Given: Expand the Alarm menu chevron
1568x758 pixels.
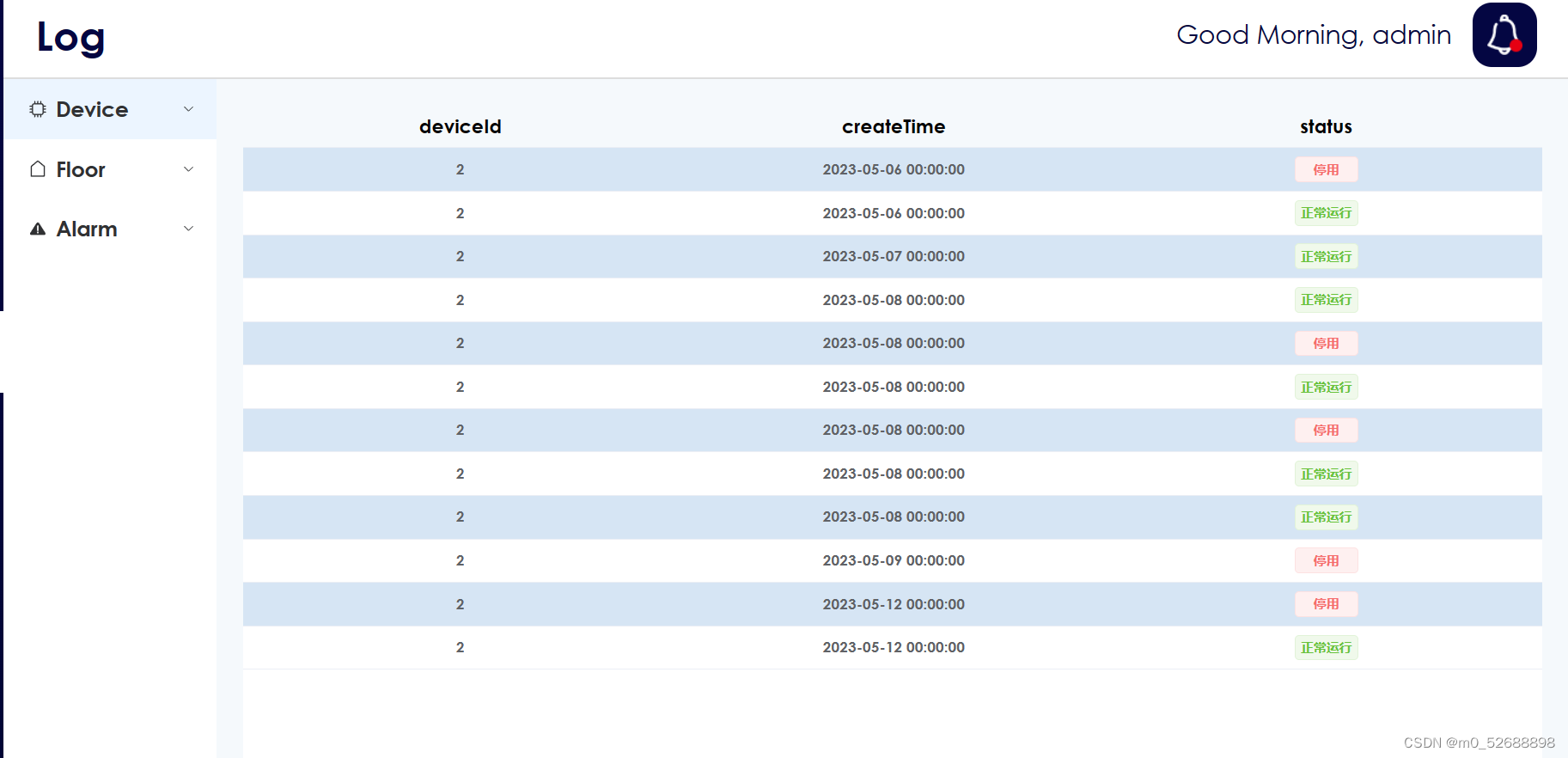Looking at the screenshot, I should [189, 229].
